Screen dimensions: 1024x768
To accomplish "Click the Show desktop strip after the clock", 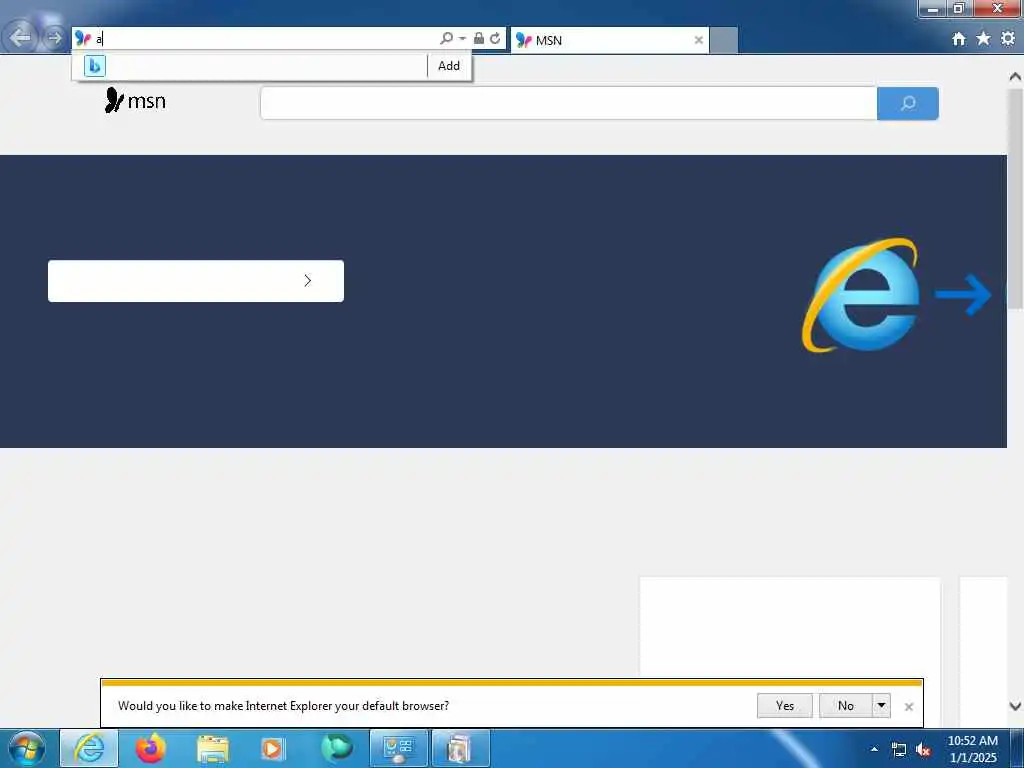I will pos(1017,748).
